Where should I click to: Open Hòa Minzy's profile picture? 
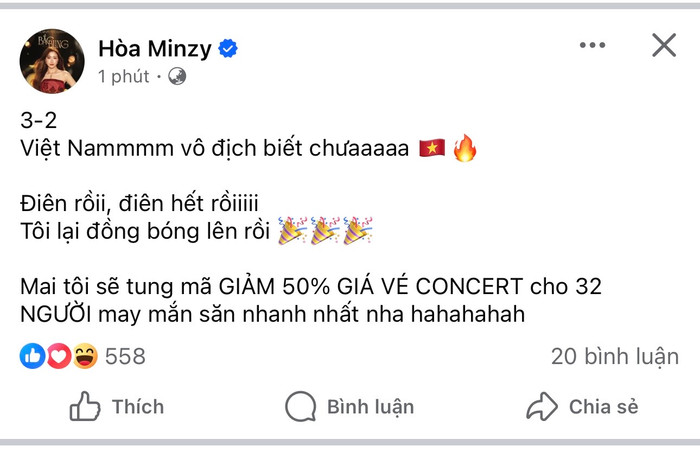[52, 61]
